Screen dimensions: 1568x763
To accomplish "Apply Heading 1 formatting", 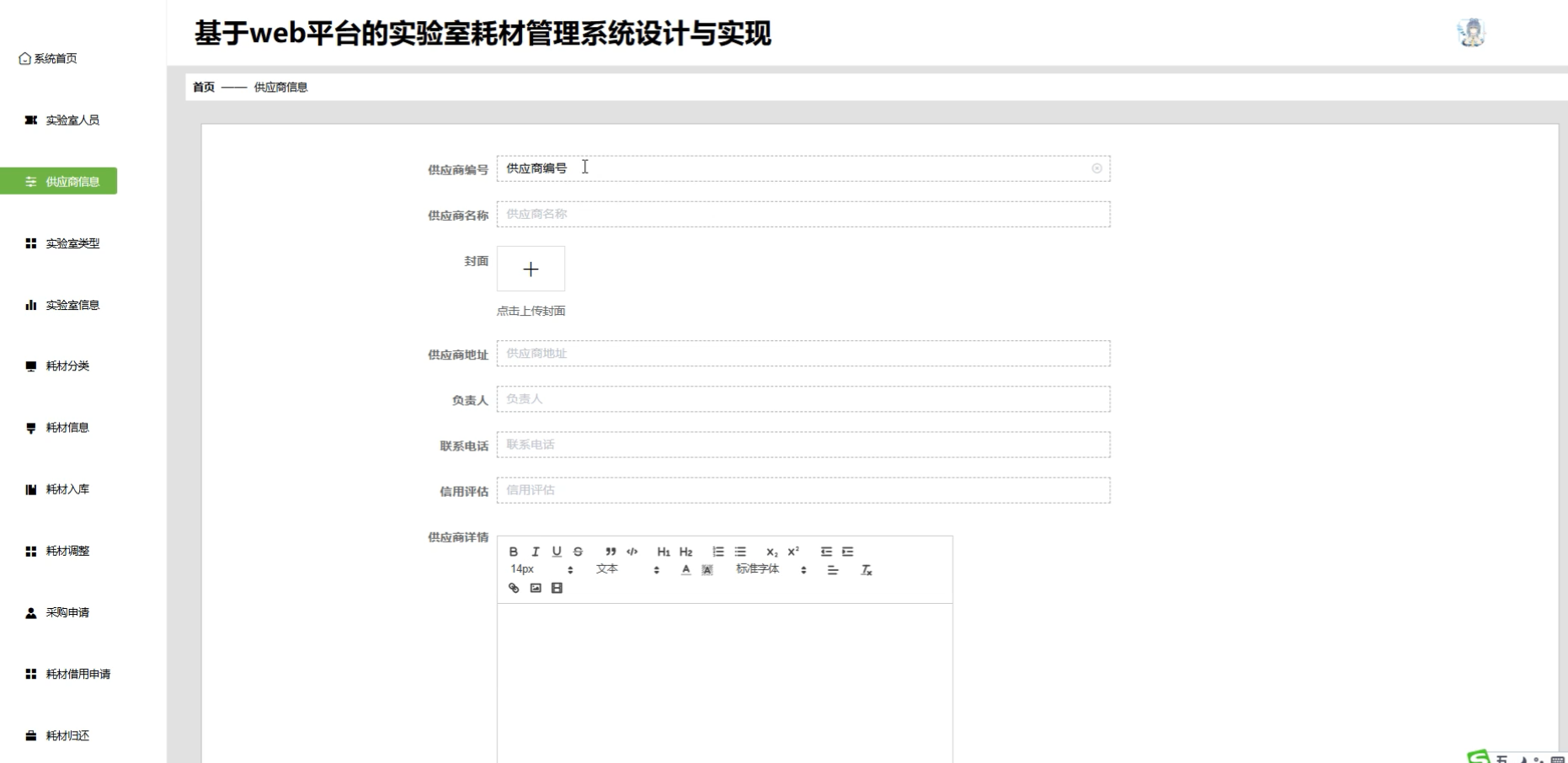I will click(x=664, y=552).
